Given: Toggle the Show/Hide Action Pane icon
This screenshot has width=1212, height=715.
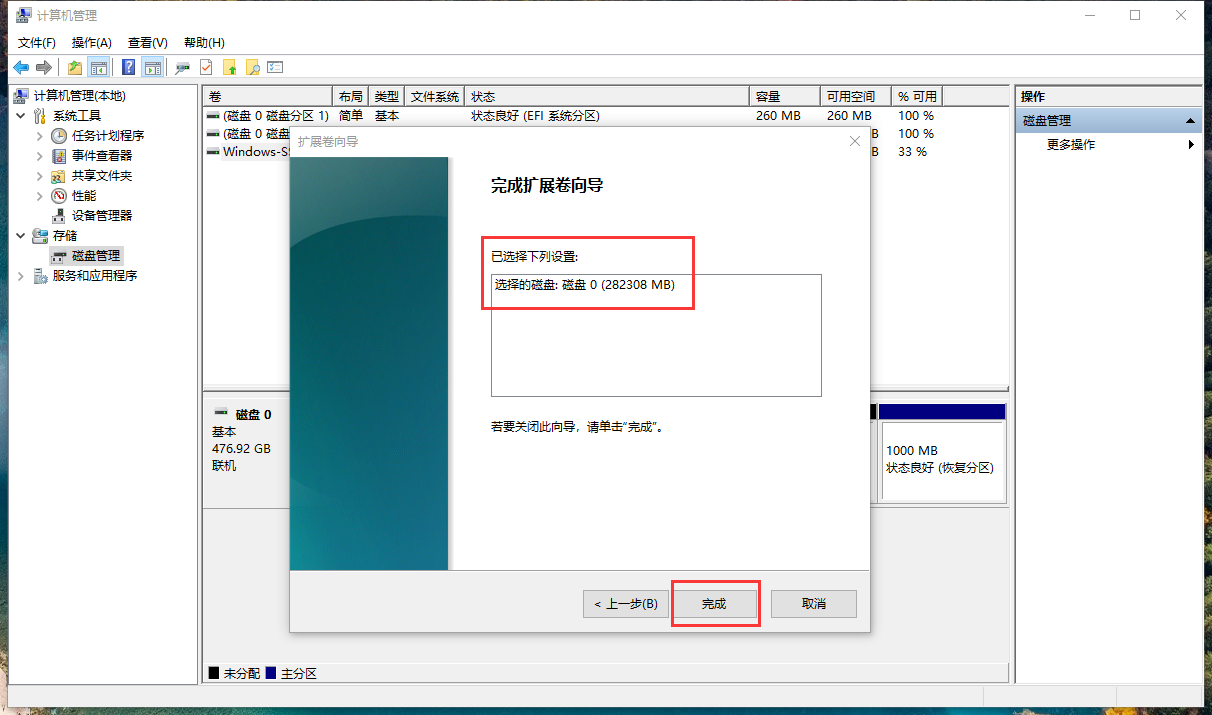Looking at the screenshot, I should 152,67.
